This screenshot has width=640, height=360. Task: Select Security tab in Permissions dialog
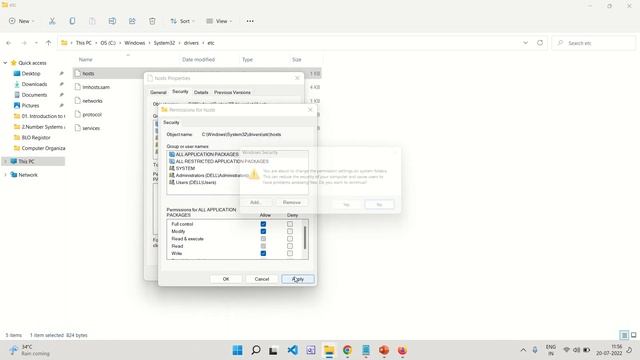point(171,122)
